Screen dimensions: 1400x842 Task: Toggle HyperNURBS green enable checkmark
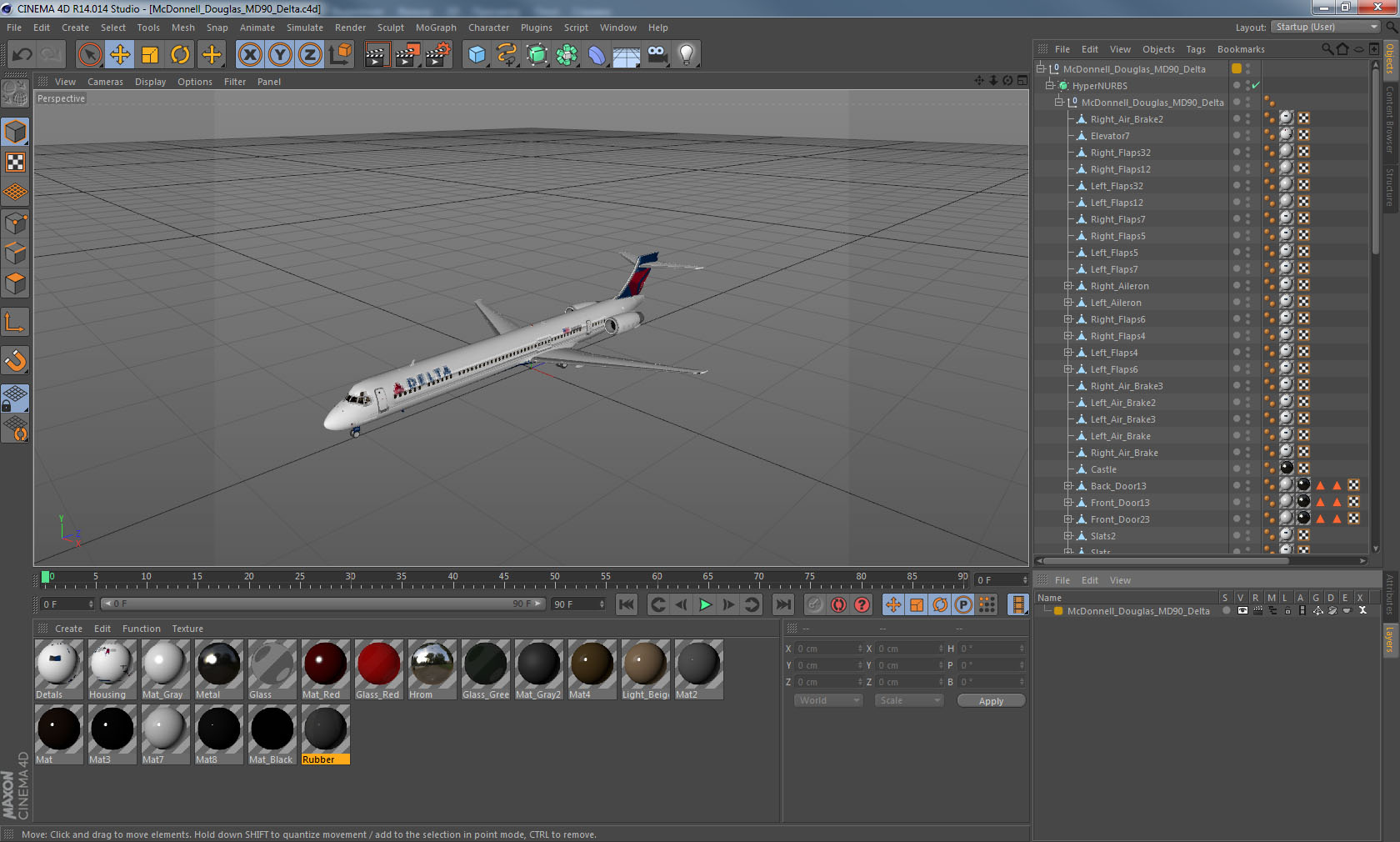pos(1255,85)
